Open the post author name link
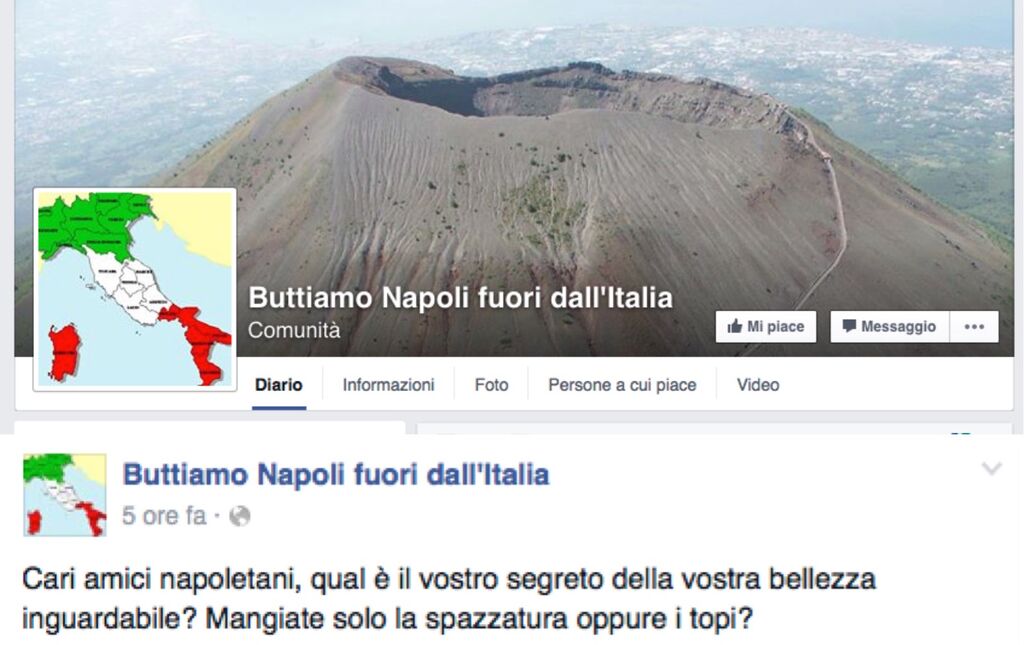 pos(336,475)
